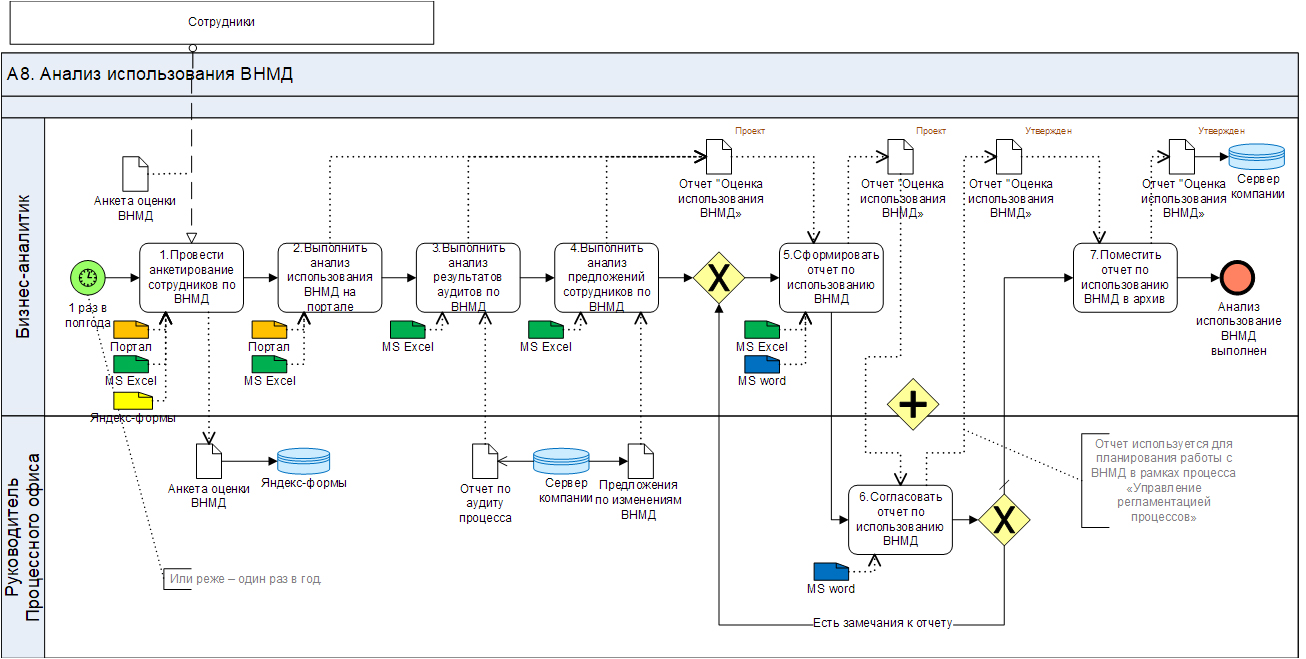Click the green timer start event icon
Image resolution: width=1306 pixels, height=659 pixels.
[89, 278]
